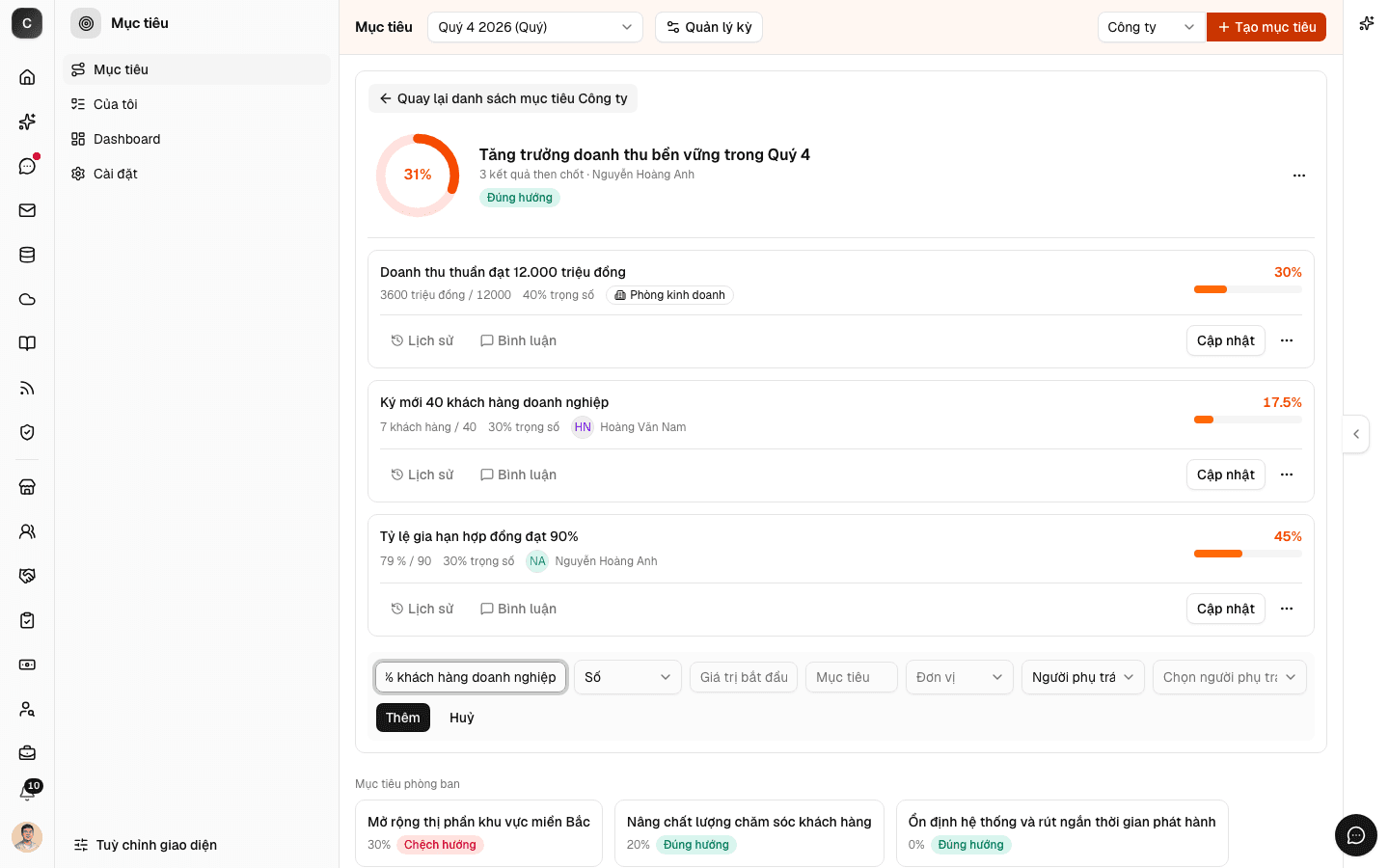Open the briefcase icon in the left rail
Image resolution: width=1389 pixels, height=868 pixels.
tap(27, 752)
